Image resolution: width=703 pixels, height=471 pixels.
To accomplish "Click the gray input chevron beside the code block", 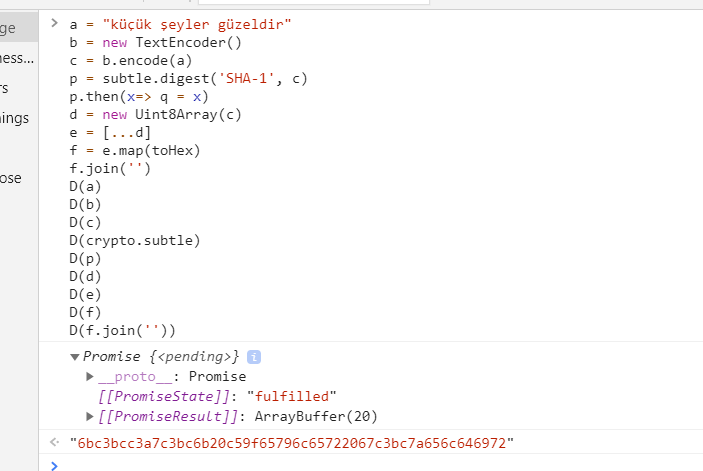I will pyautogui.click(x=54, y=23).
